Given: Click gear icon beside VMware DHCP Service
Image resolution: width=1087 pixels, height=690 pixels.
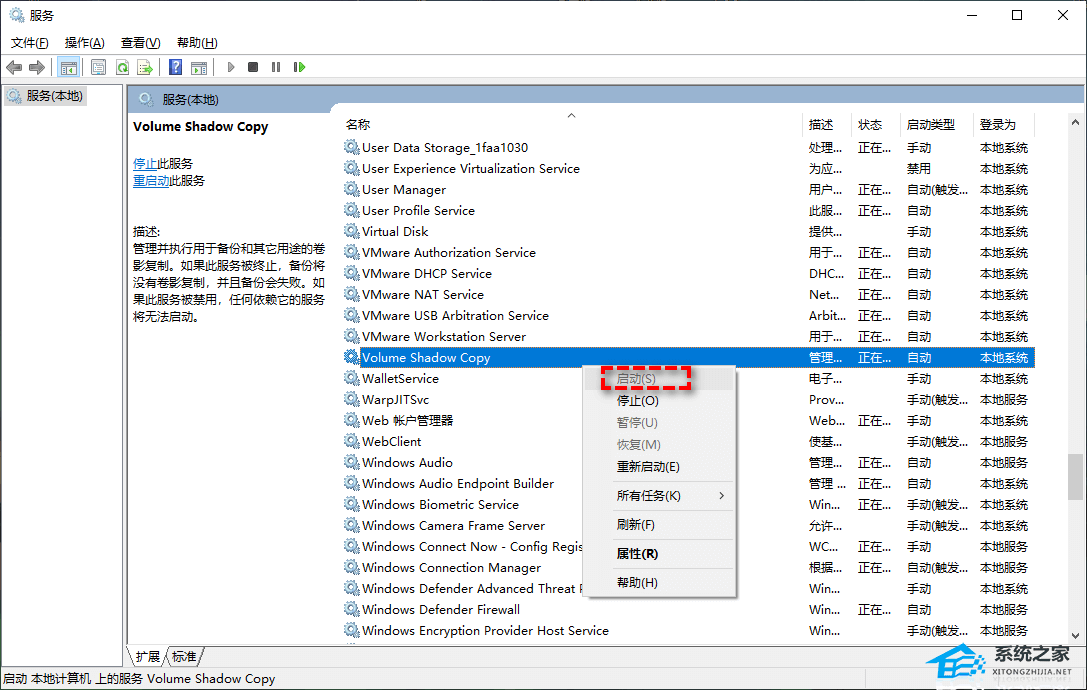Looking at the screenshot, I should (x=351, y=273).
